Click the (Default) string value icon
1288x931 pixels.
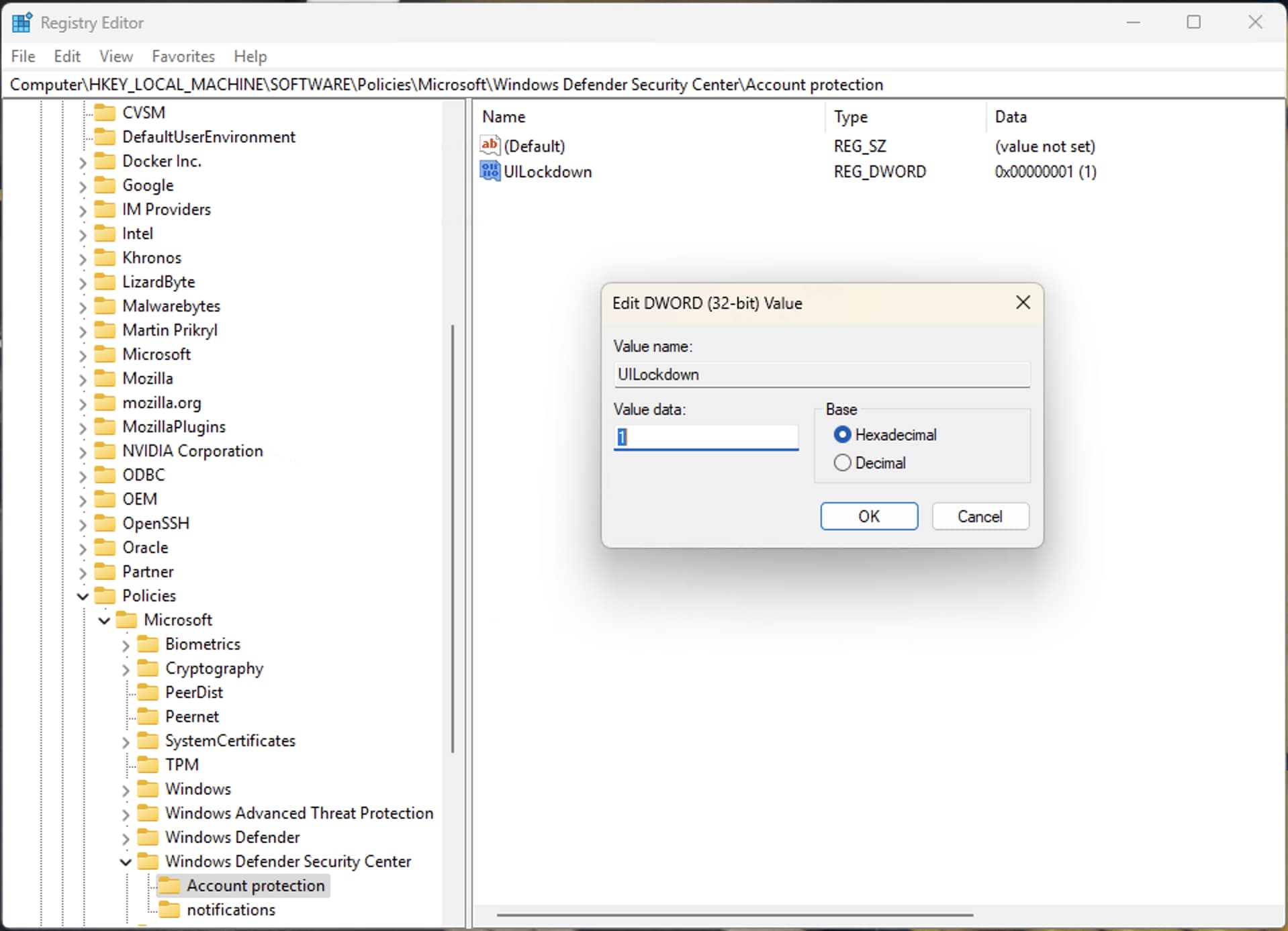[490, 146]
